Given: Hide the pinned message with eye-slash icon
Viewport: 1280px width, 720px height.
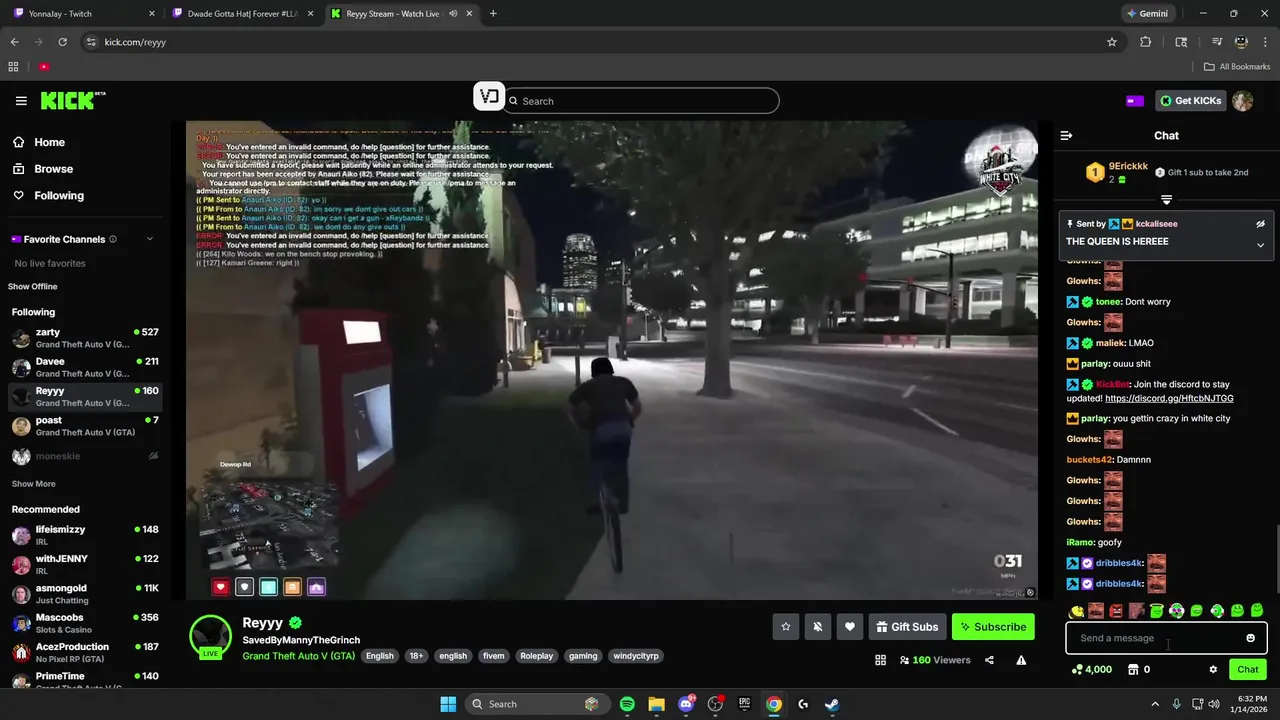Looking at the screenshot, I should click(1260, 224).
